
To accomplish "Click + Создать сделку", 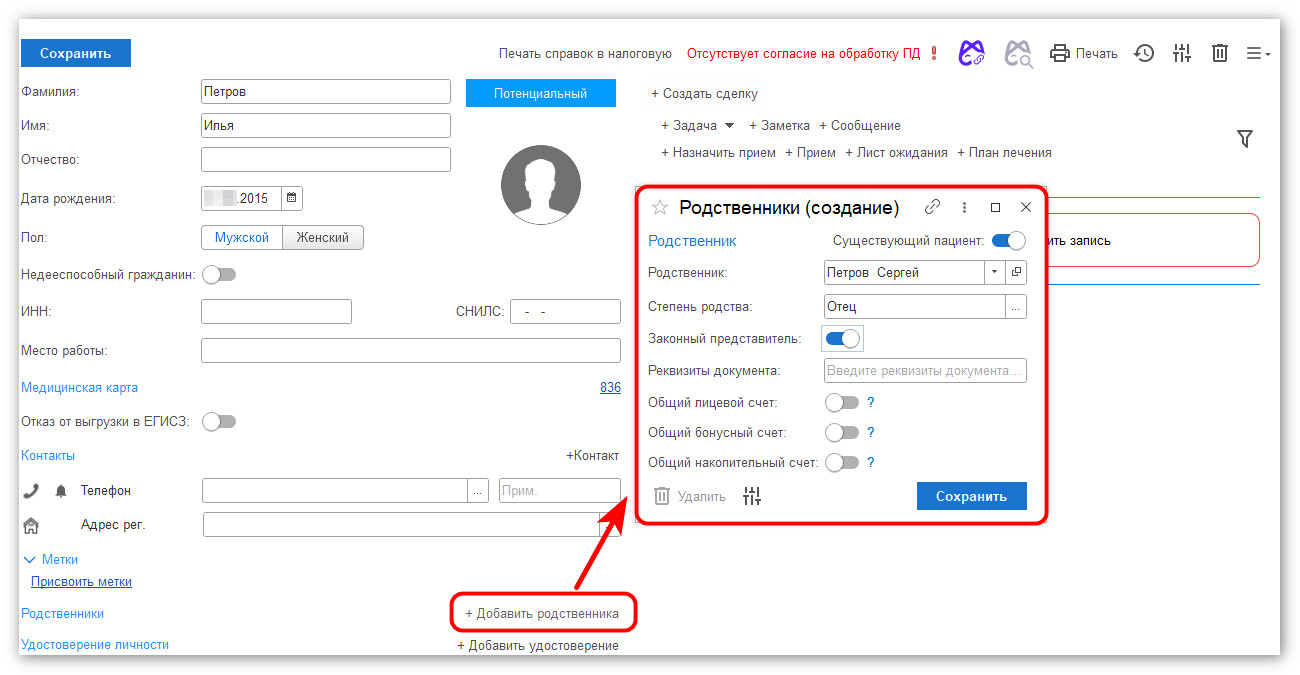I will (x=704, y=93).
